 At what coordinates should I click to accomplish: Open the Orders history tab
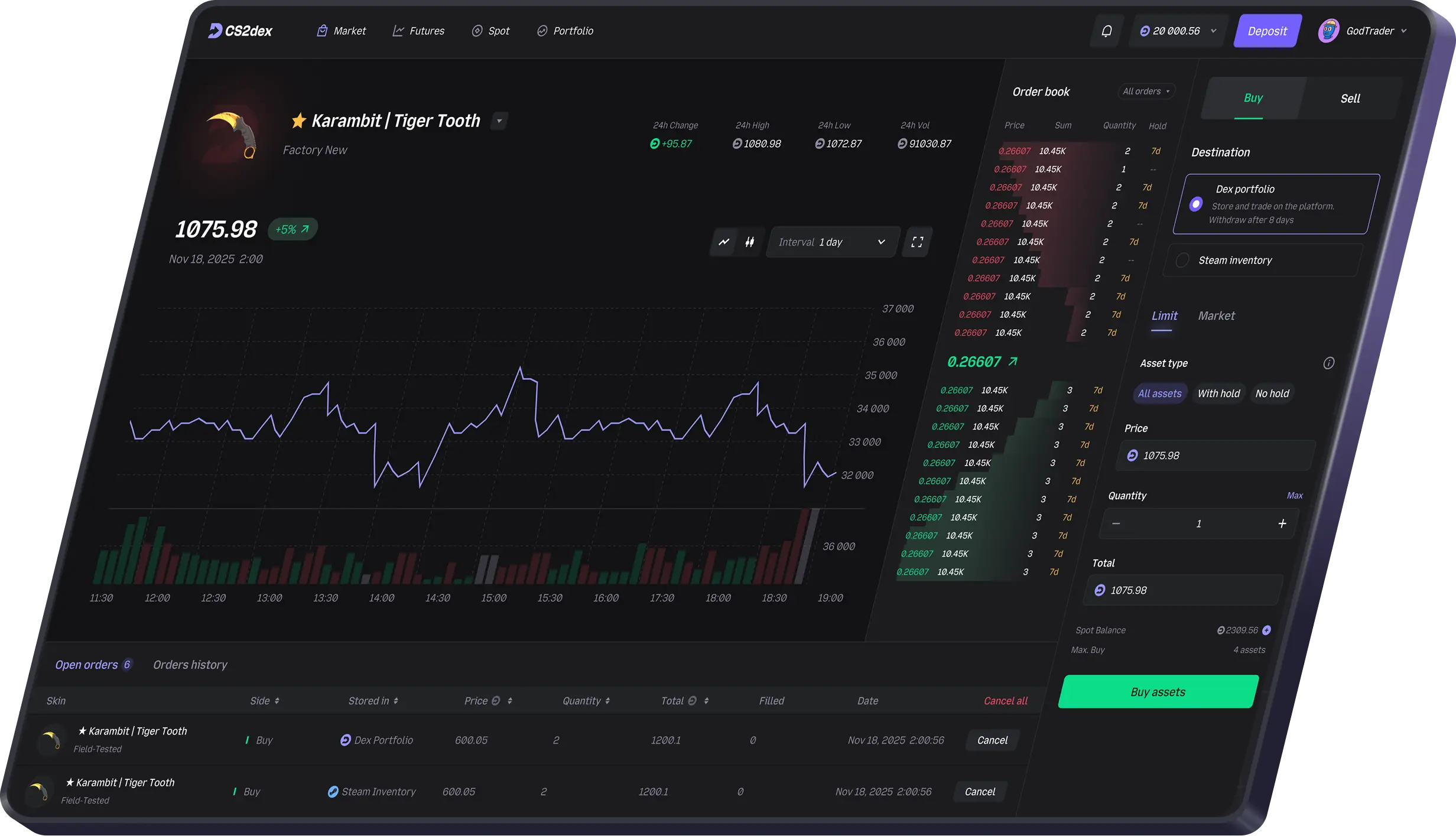[x=190, y=664]
